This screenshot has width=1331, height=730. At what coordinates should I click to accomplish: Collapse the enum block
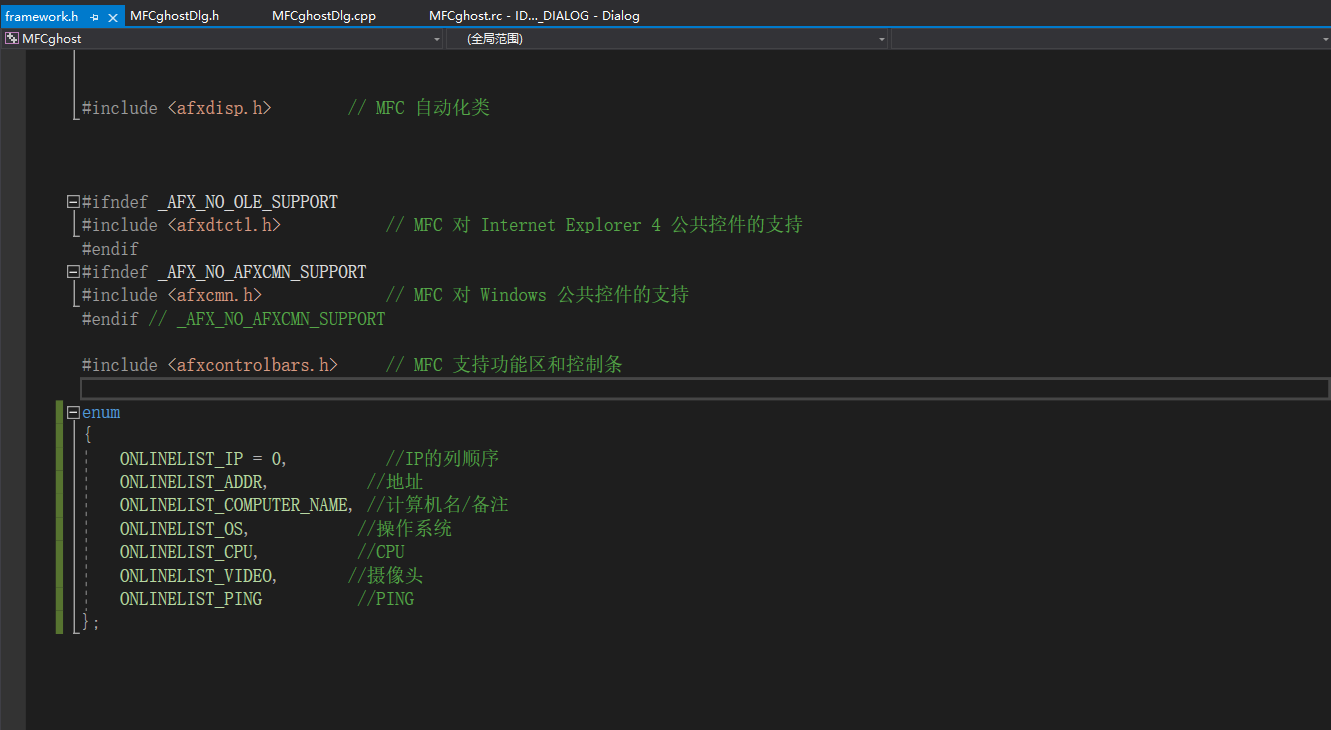73,413
